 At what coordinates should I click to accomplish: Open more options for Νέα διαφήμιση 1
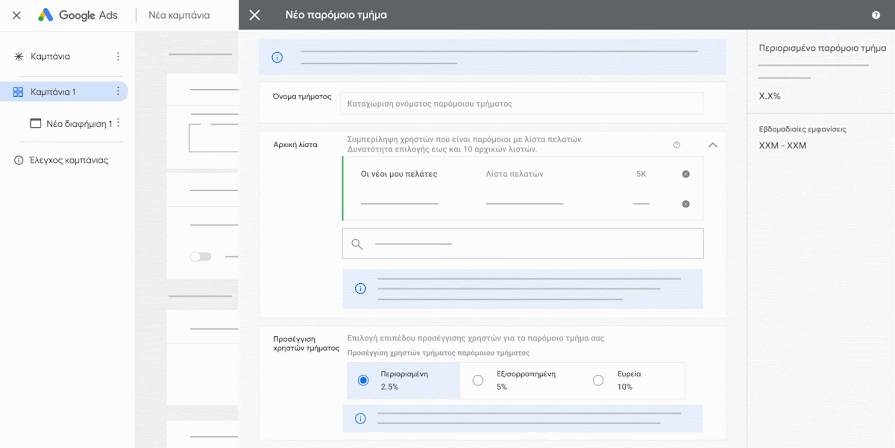click(x=118, y=124)
